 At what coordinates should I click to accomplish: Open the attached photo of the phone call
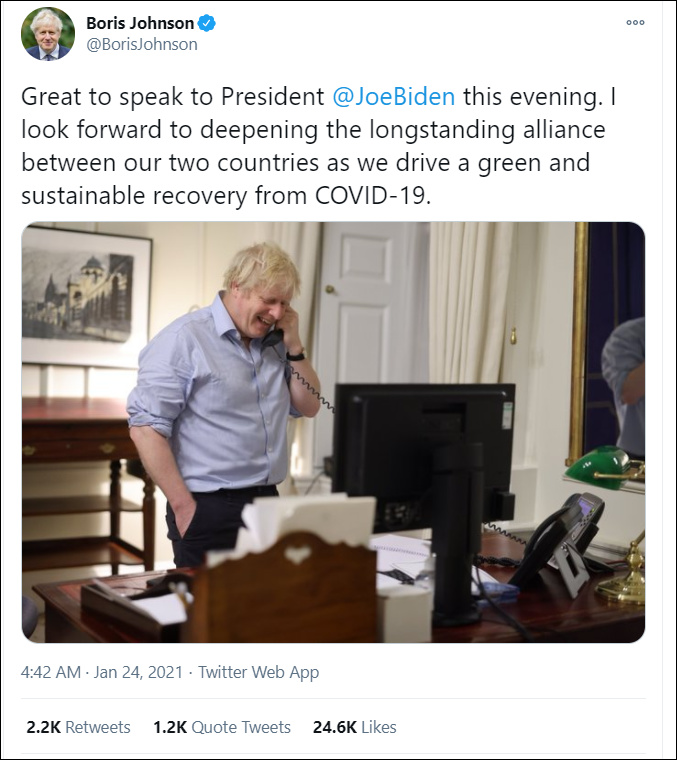[x=333, y=431]
